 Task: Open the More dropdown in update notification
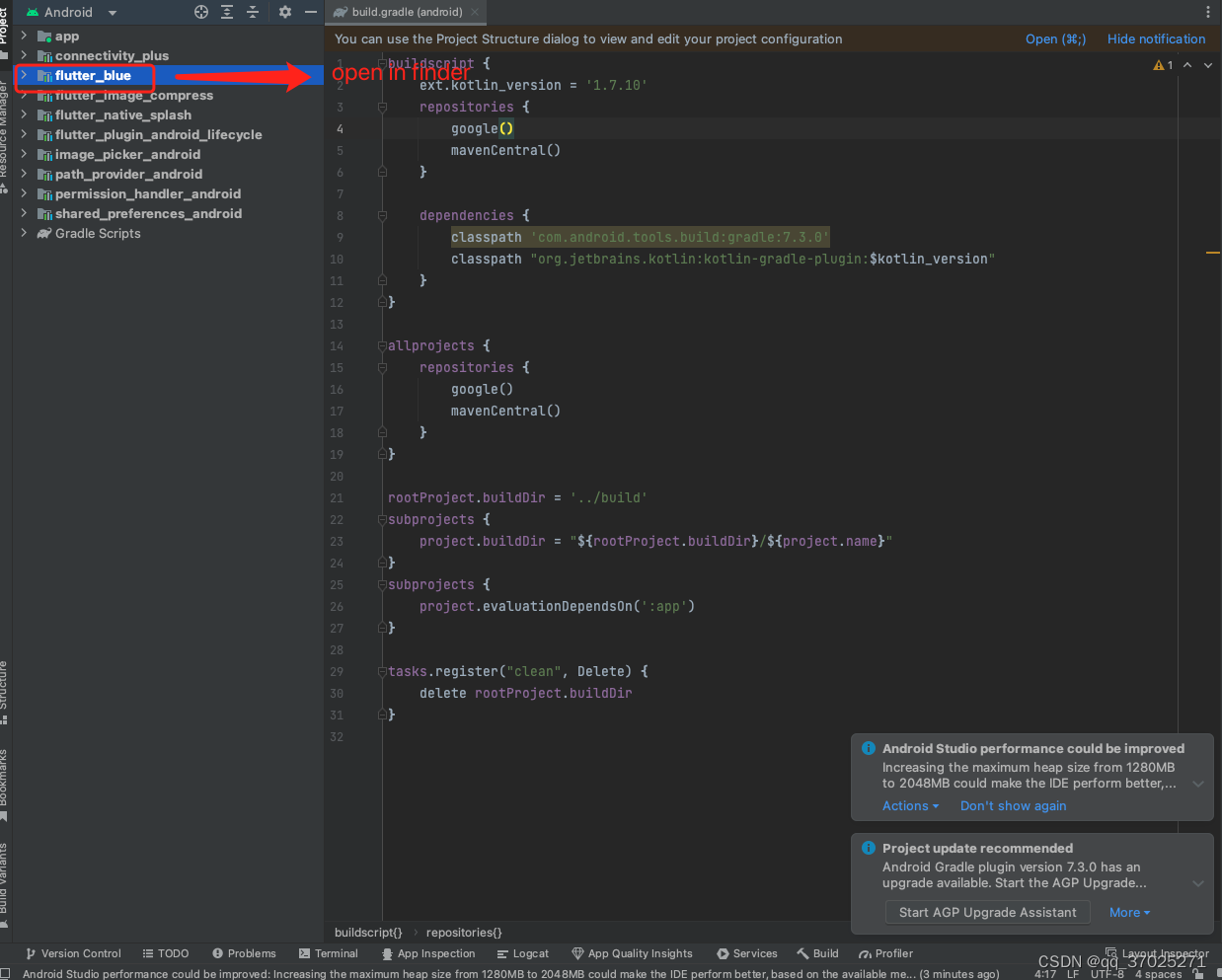pyautogui.click(x=1128, y=912)
